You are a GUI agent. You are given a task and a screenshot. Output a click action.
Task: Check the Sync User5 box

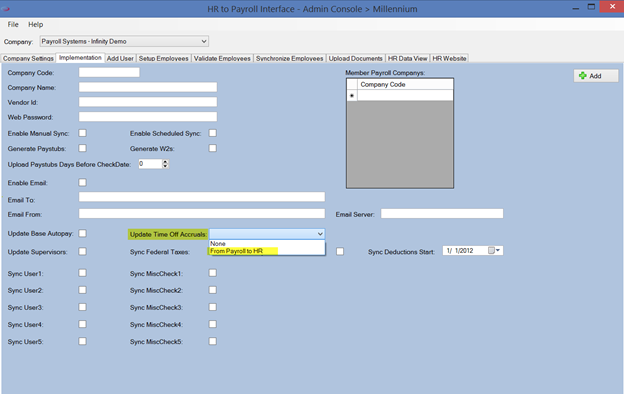[82, 341]
